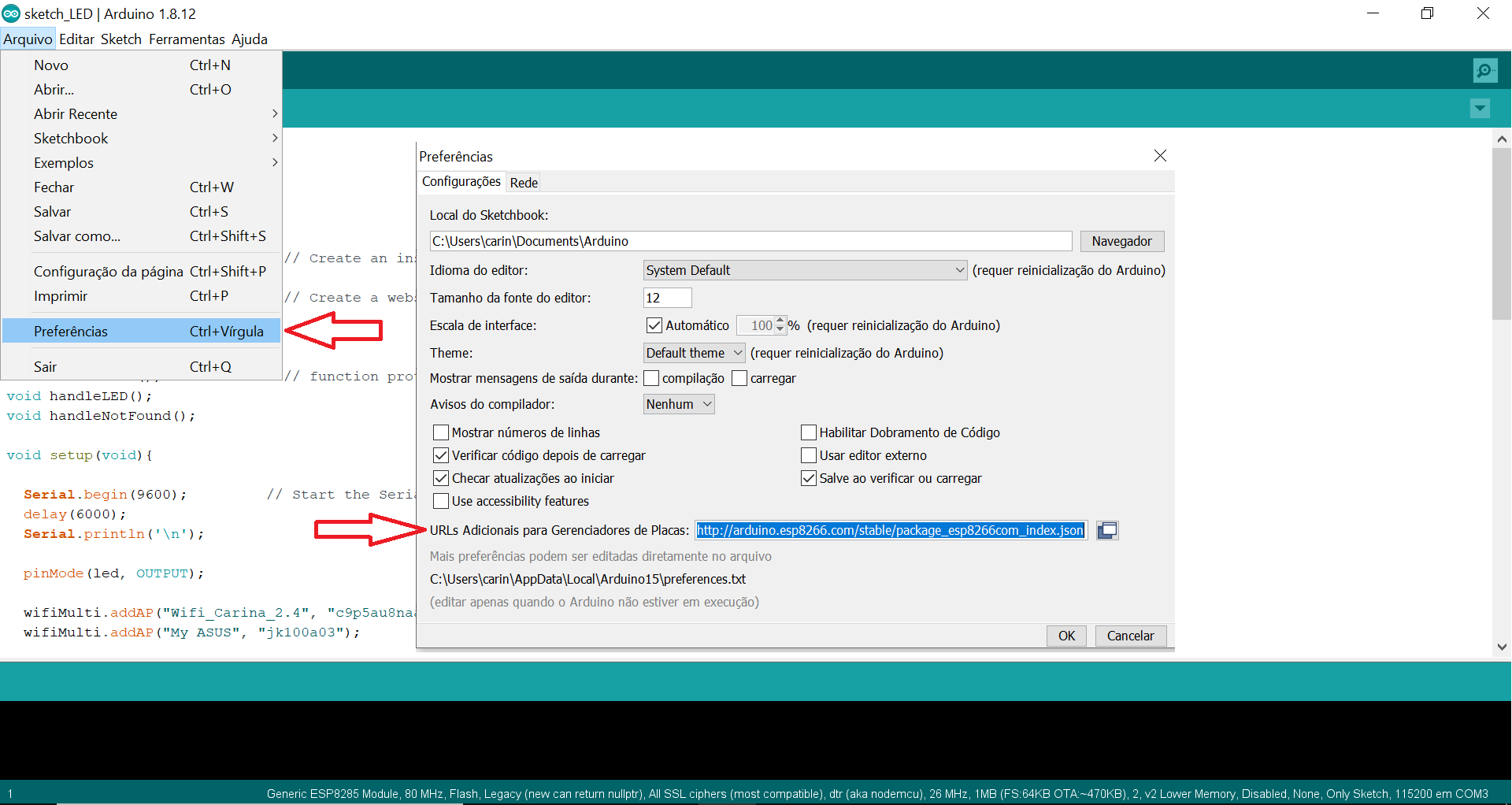
Task: Choose Sair to quit Arduino
Action: pos(142,367)
